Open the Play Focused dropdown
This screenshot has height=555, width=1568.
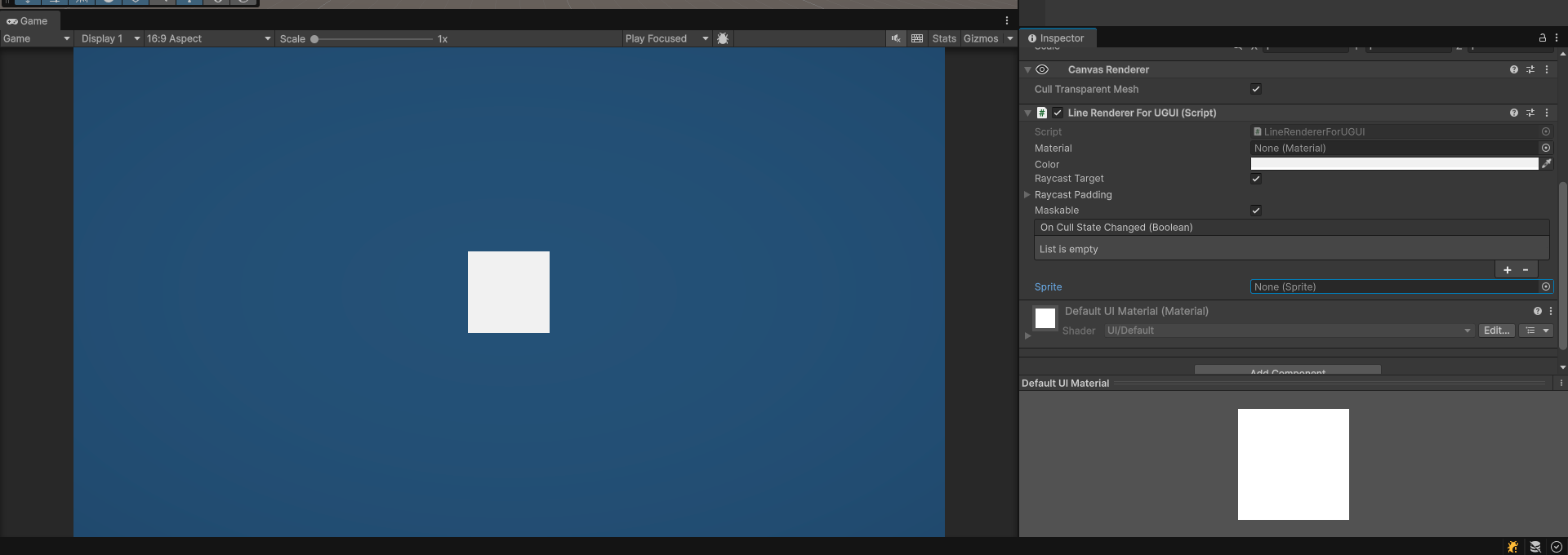[x=666, y=38]
